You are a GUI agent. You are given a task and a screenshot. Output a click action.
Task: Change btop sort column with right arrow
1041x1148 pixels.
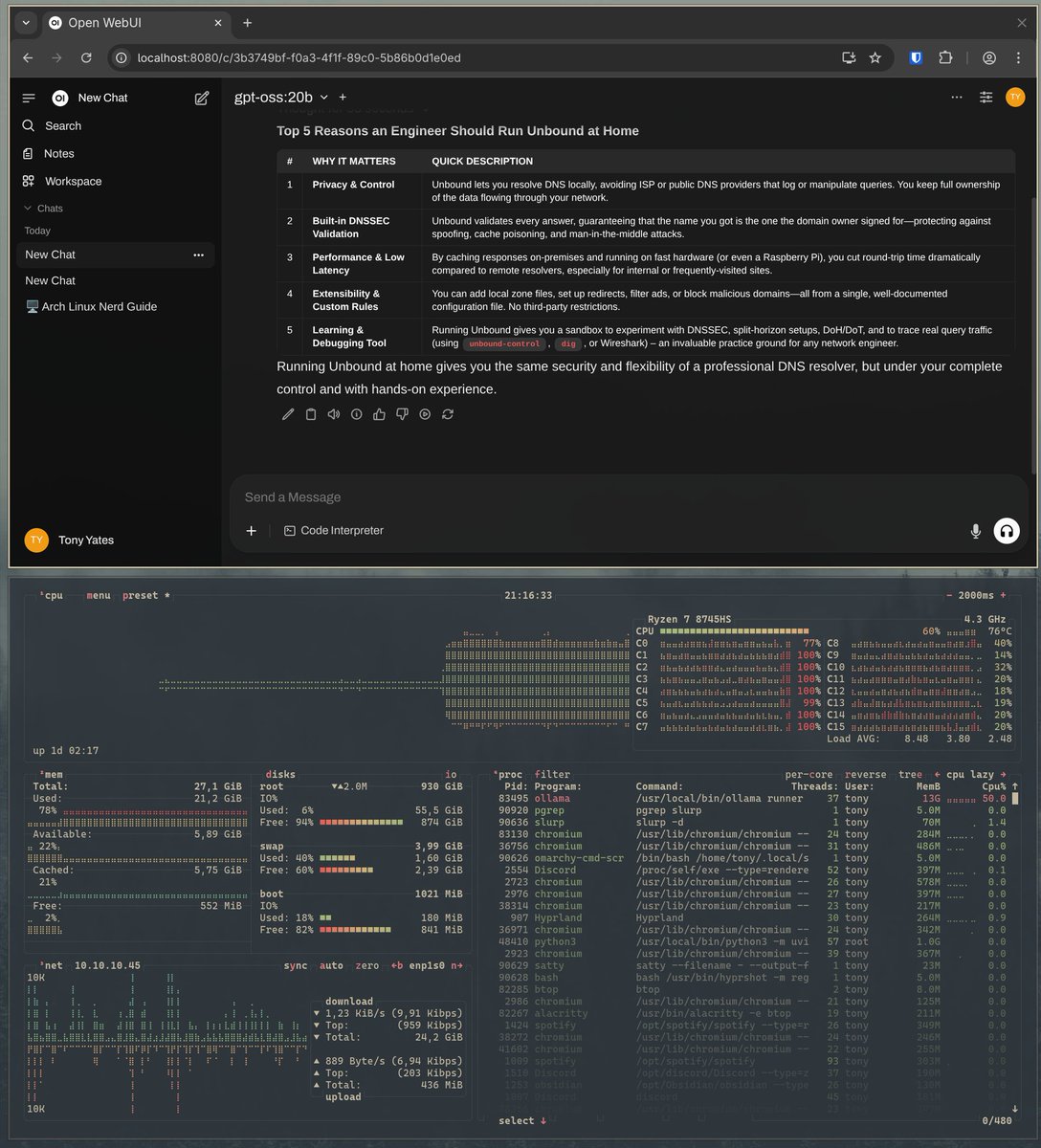[1003, 775]
